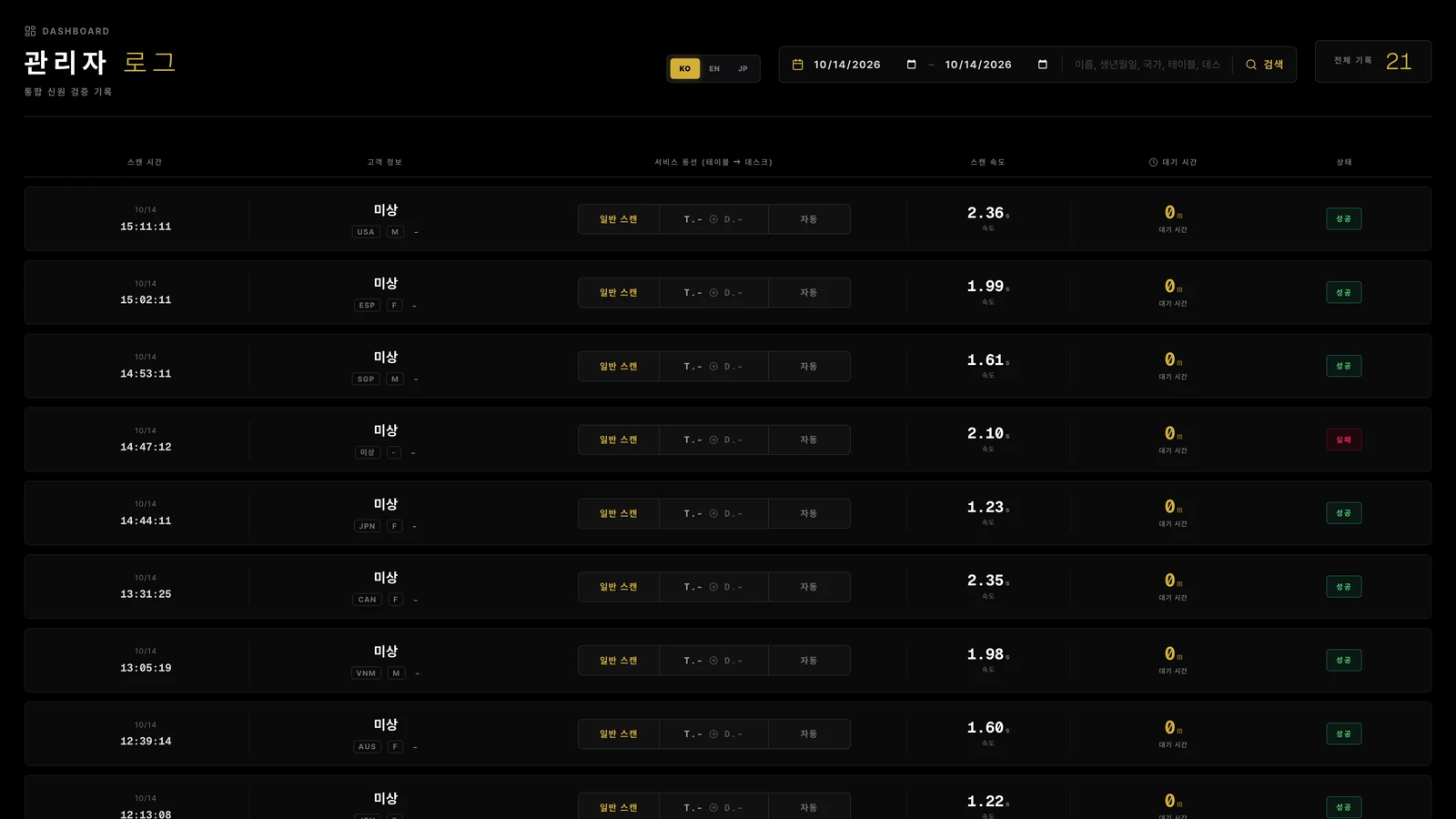Click the VNM country tag
The height and width of the screenshot is (819, 1456).
click(x=366, y=673)
